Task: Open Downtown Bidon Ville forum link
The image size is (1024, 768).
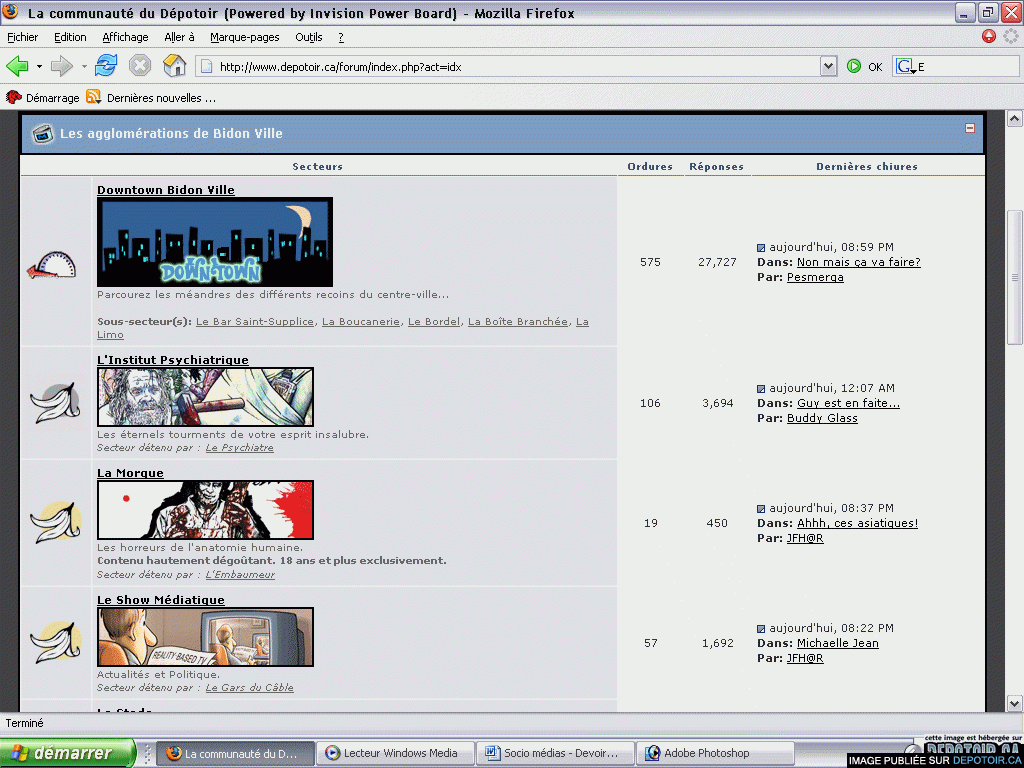Action: click(166, 190)
